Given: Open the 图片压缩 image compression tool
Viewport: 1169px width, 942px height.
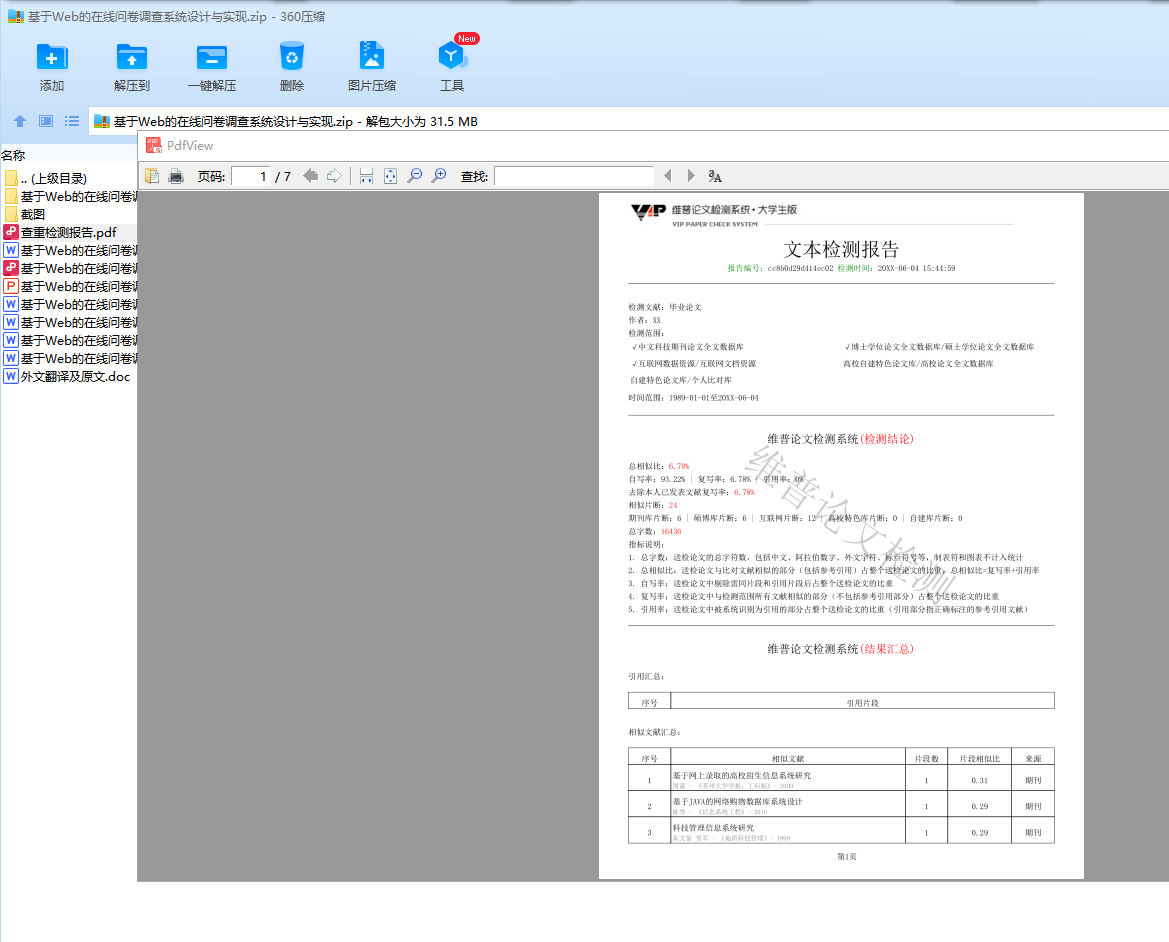Looking at the screenshot, I should click(x=371, y=66).
